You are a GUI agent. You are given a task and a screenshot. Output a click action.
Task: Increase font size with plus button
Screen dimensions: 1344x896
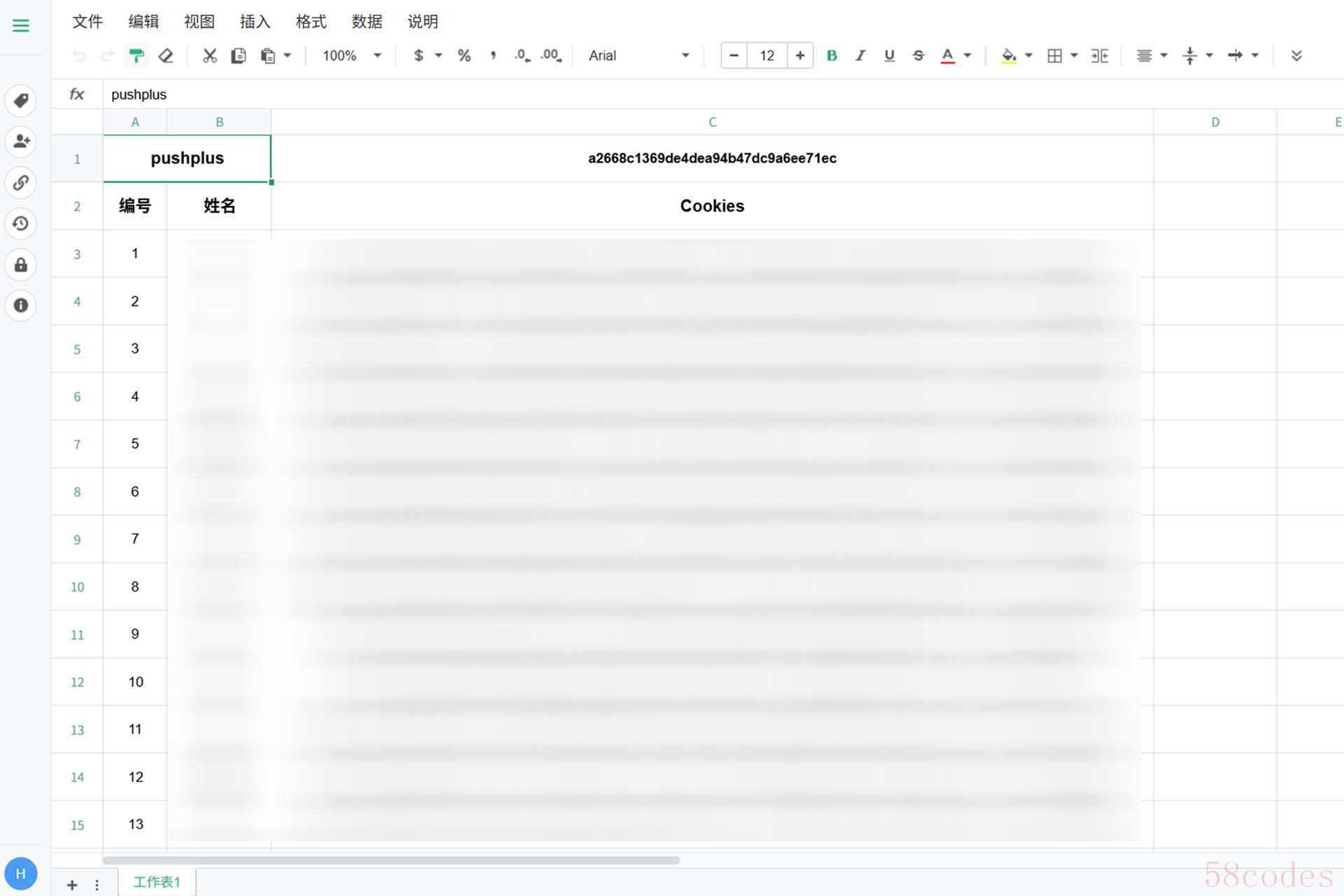[800, 55]
